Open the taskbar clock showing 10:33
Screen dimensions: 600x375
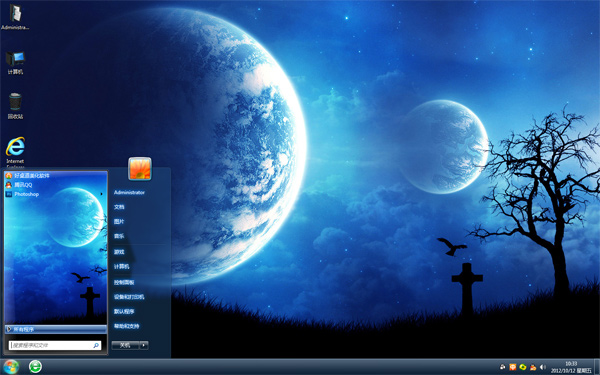pos(571,367)
